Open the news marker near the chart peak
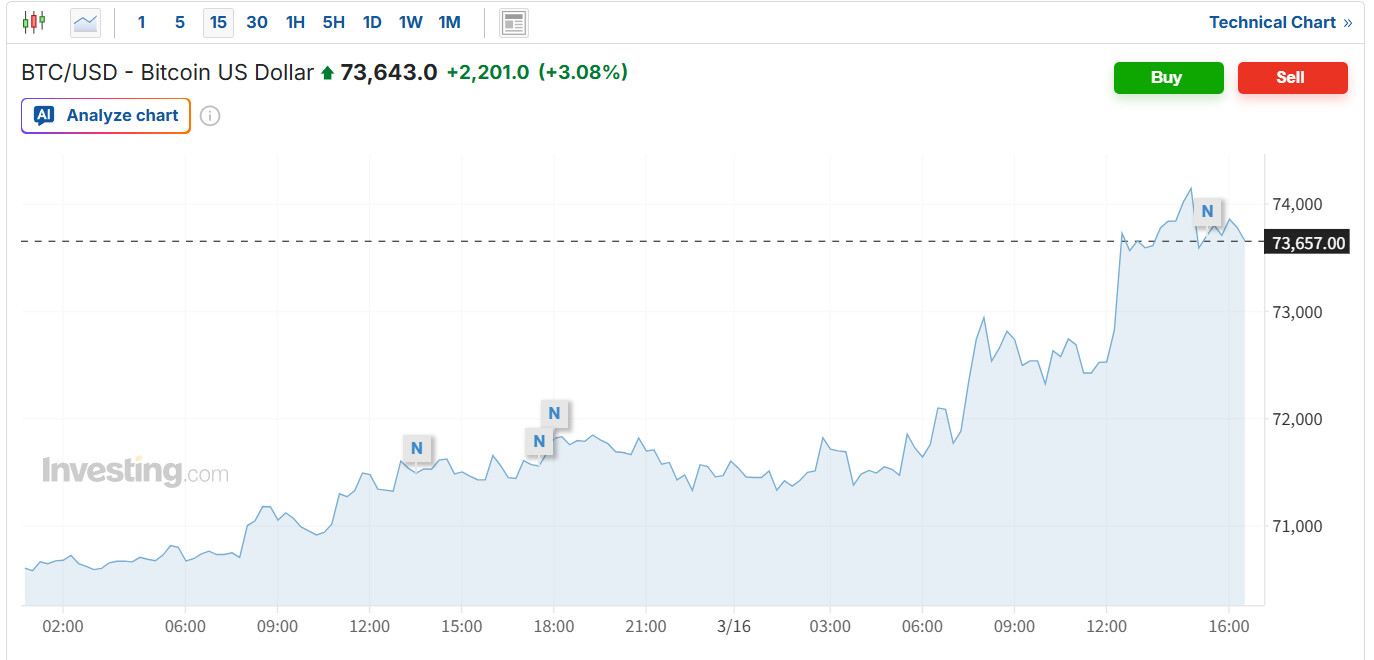Image resolution: width=1374 pixels, height=660 pixels. click(x=1208, y=211)
